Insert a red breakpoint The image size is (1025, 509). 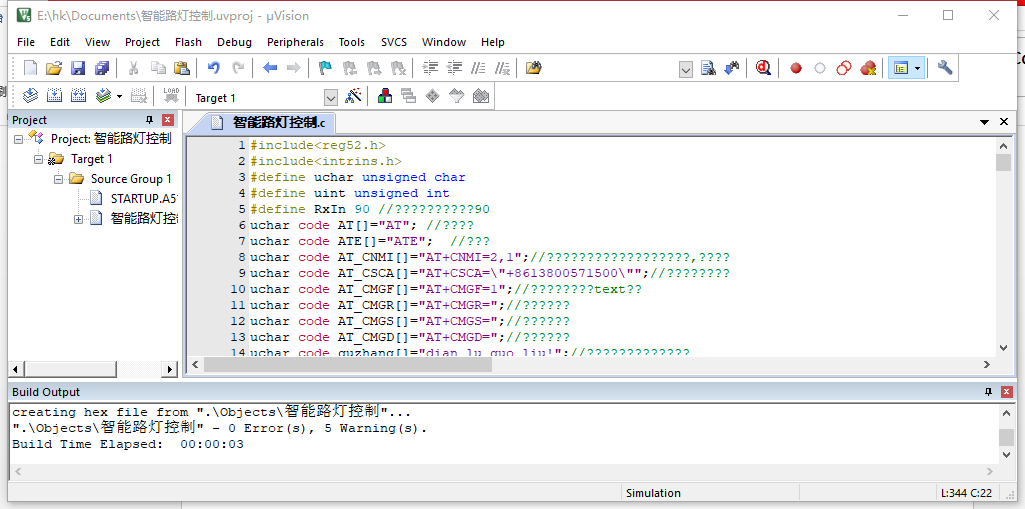click(x=796, y=68)
